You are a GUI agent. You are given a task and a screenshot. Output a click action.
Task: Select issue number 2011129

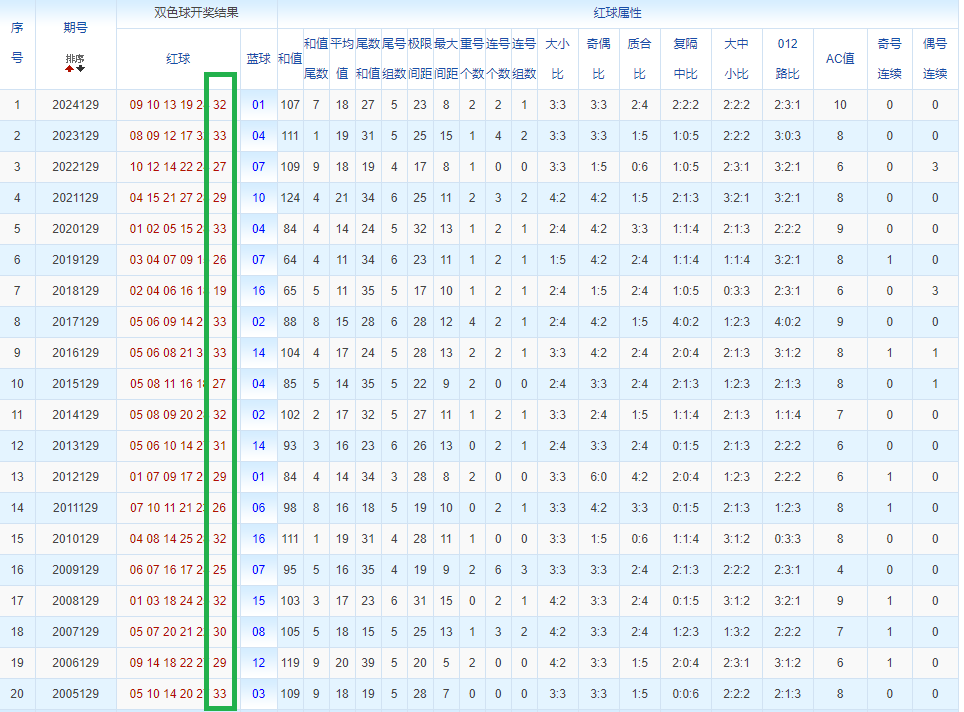[76, 508]
